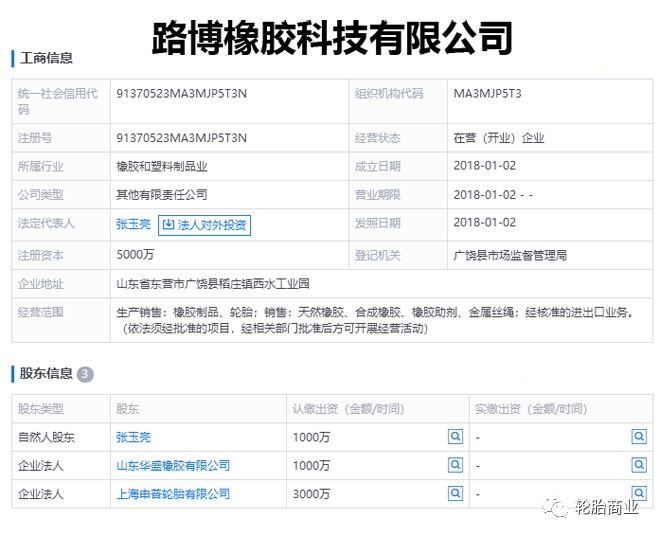Click the 成立日期 label
The image size is (660, 537).
tap(378, 167)
